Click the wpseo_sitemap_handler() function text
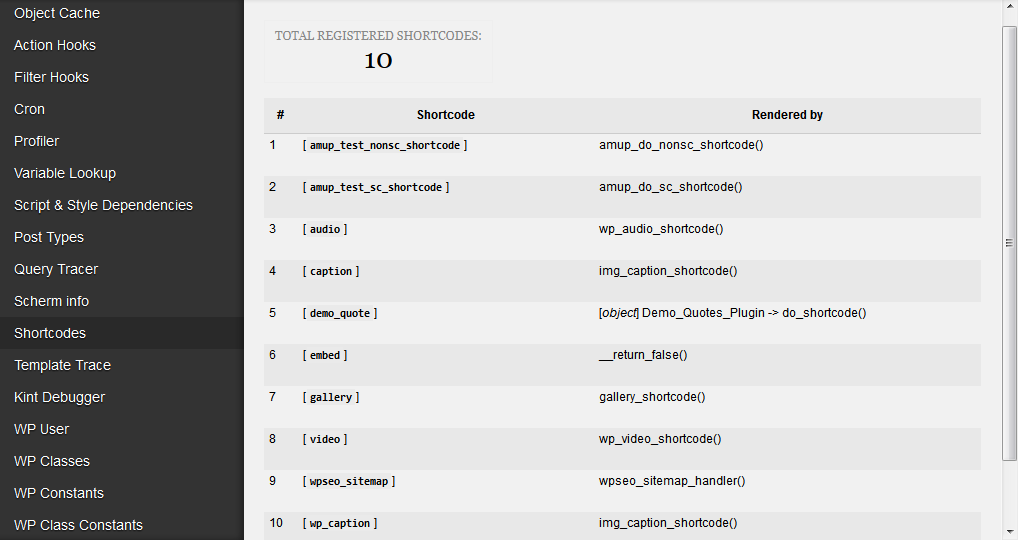Screen dimensions: 1018x540 672,481
